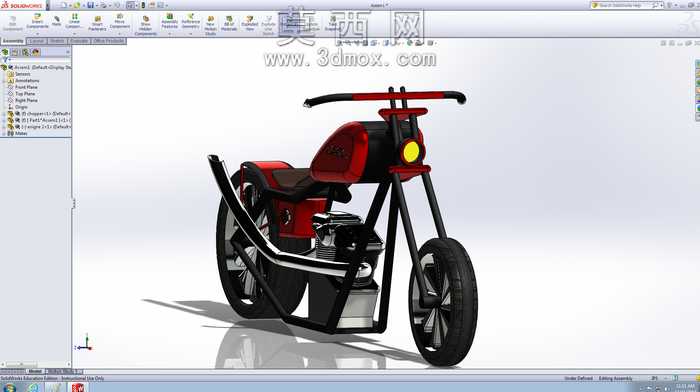This screenshot has height=392, width=700.
Task: Click the Editing Assembly status text
Action: (x=616, y=379)
